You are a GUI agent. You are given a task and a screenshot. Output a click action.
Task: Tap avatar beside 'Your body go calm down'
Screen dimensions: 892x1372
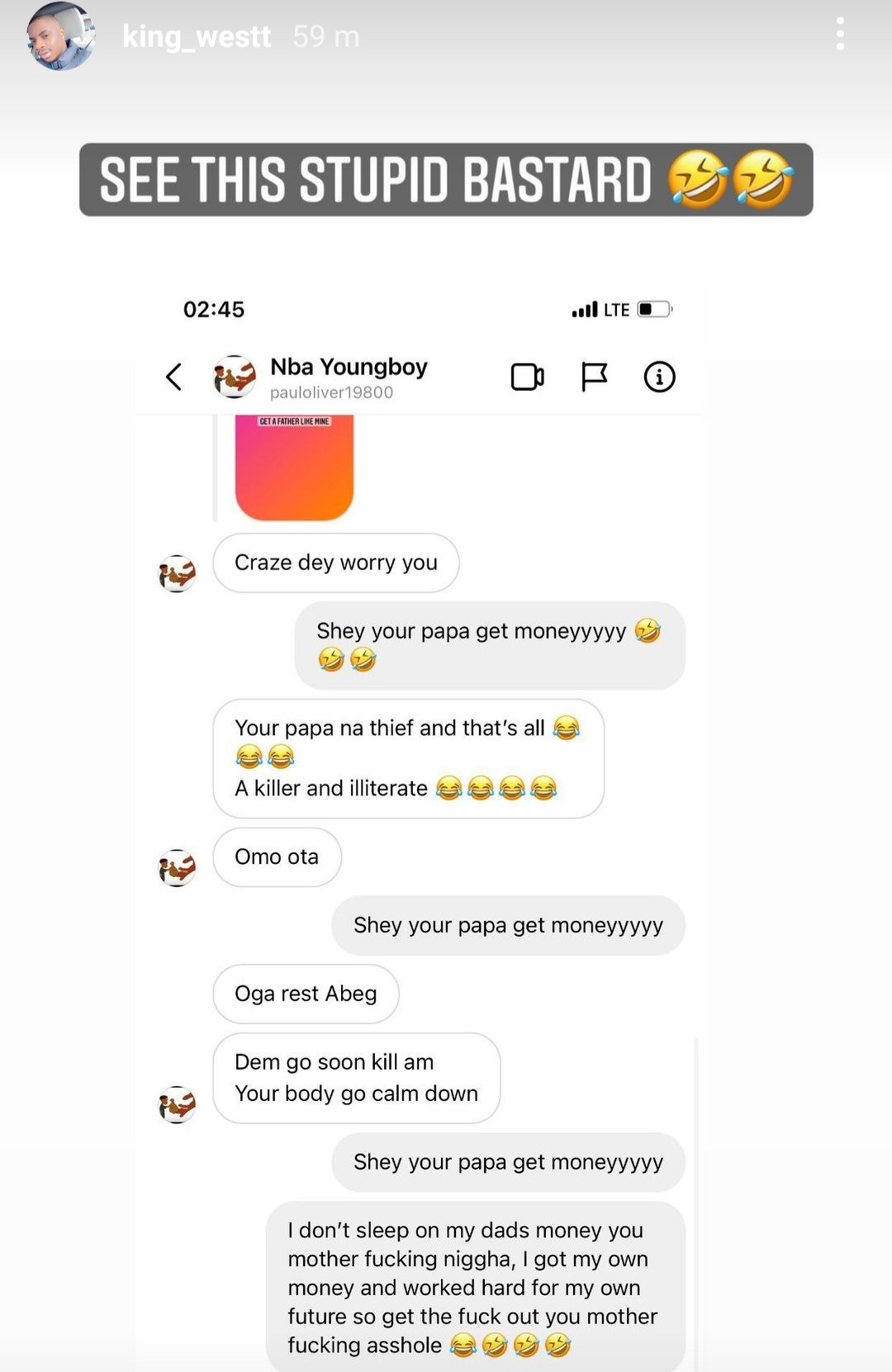177,1104
